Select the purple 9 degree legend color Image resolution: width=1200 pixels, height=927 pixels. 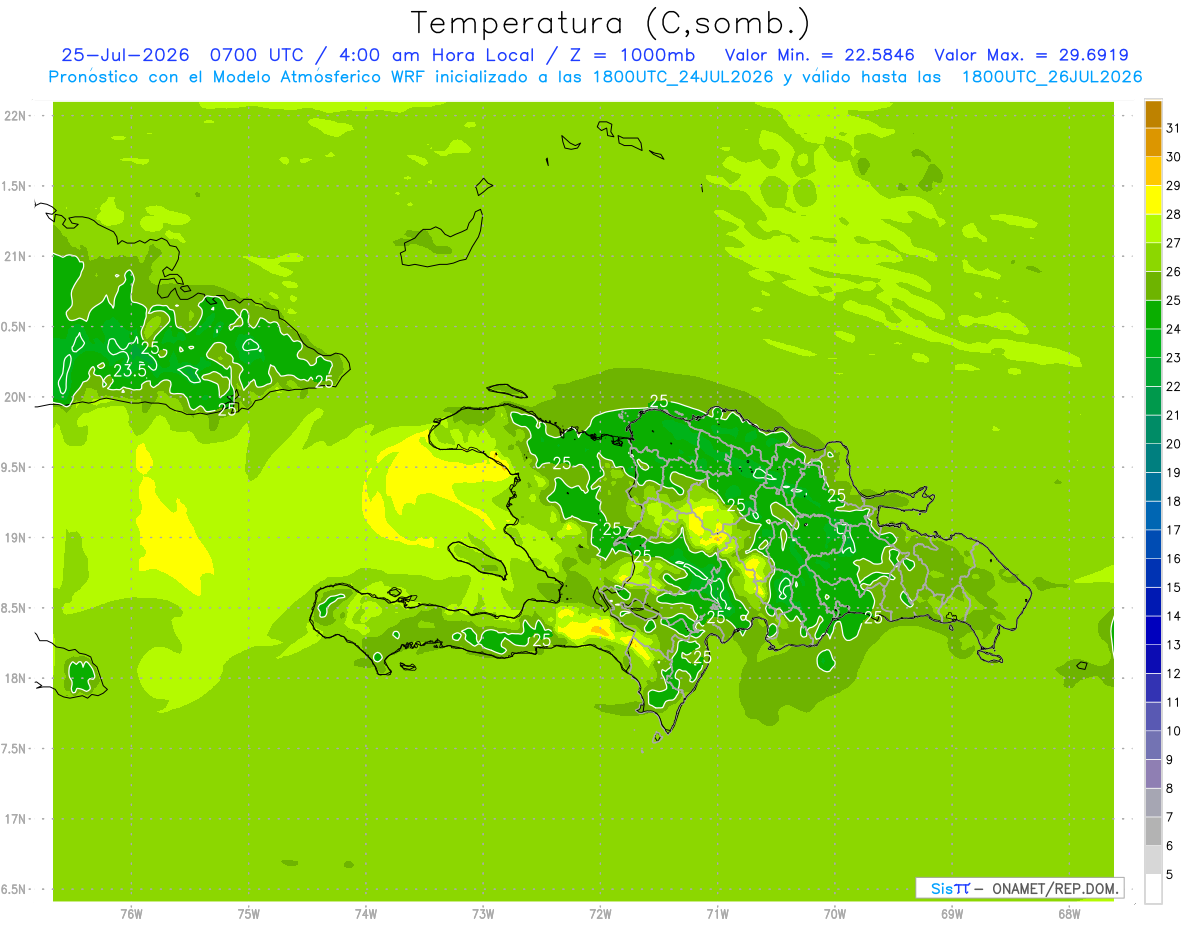pyautogui.click(x=1153, y=745)
